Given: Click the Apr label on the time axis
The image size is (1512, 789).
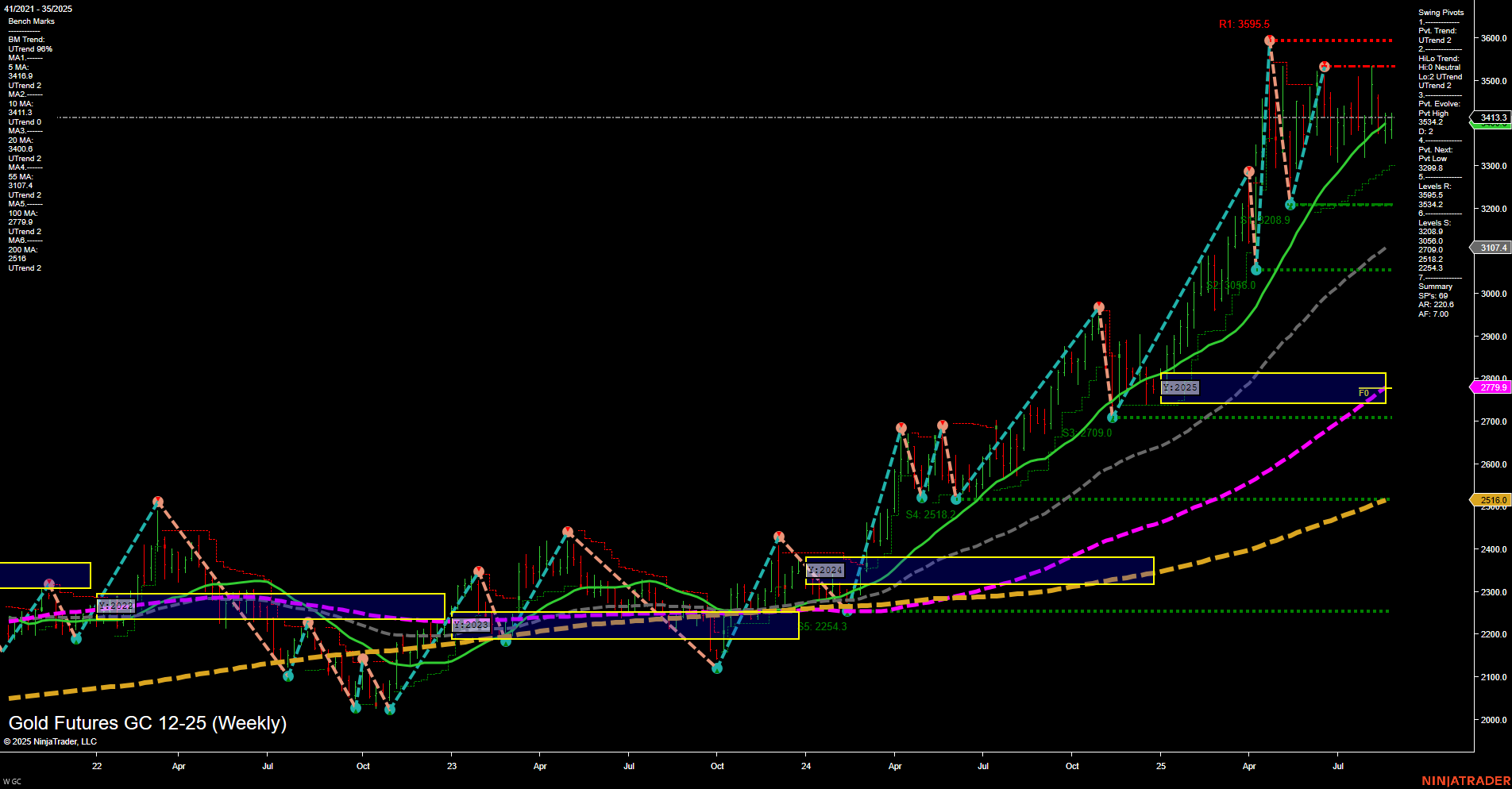Looking at the screenshot, I should coord(179,767).
